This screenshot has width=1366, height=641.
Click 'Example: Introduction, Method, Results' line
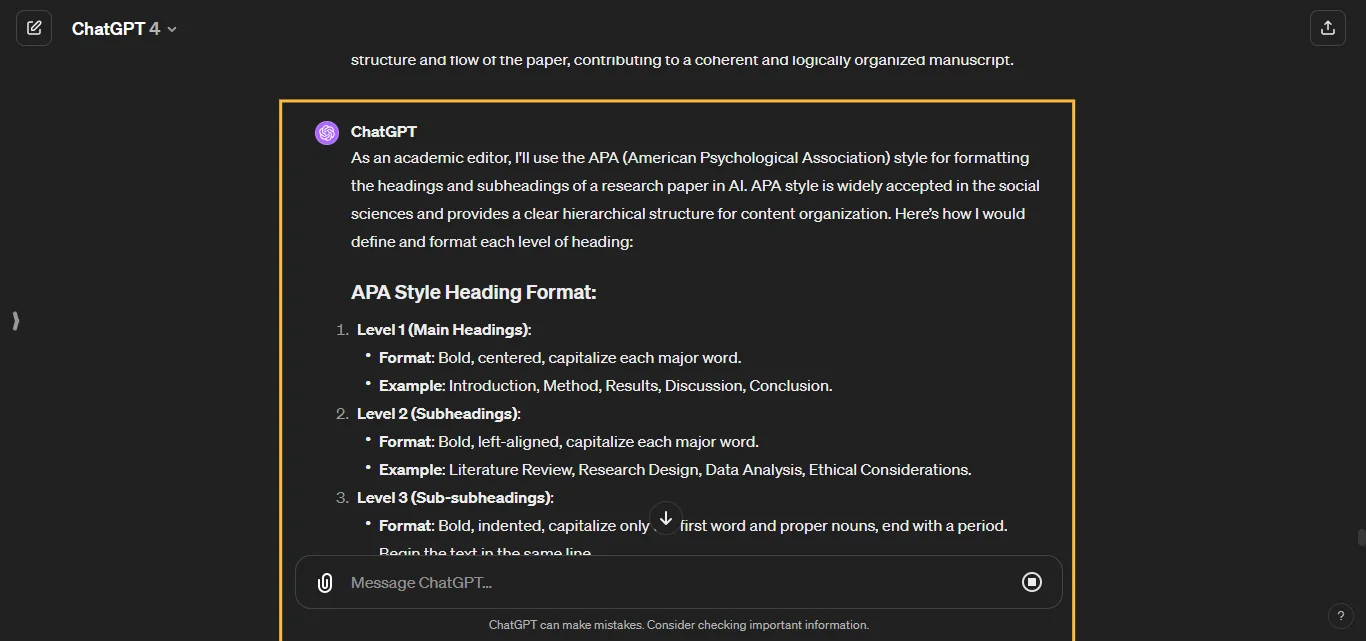pos(605,386)
